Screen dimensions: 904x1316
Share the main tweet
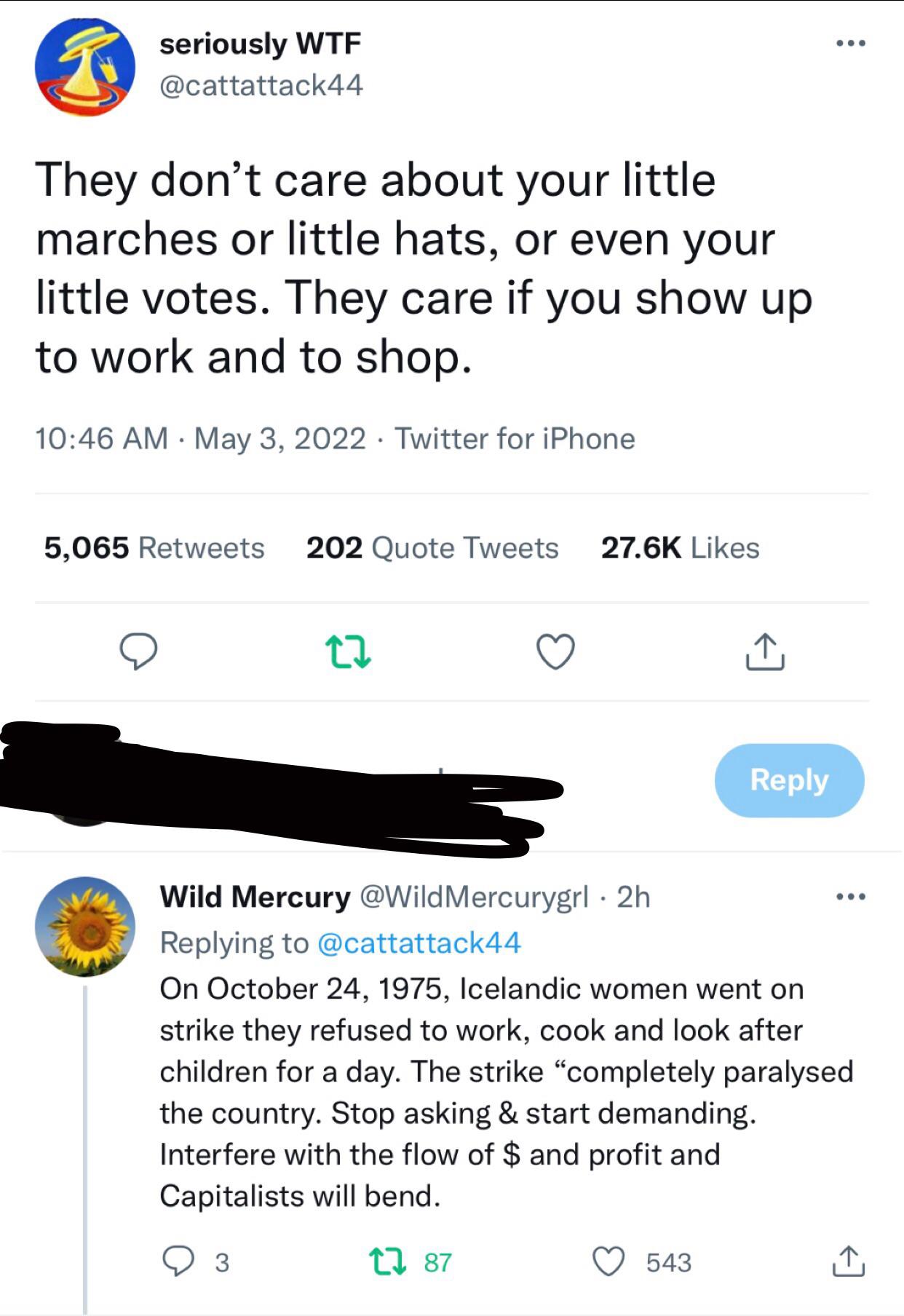tap(764, 651)
